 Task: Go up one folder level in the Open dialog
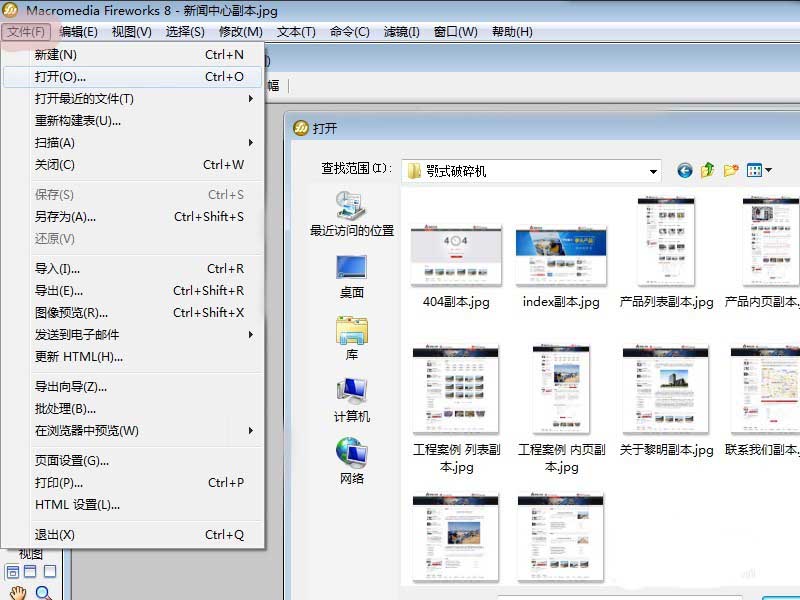pyautogui.click(x=708, y=169)
